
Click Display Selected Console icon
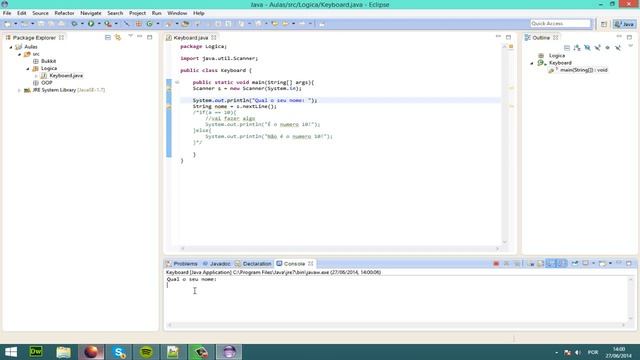tap(585, 263)
